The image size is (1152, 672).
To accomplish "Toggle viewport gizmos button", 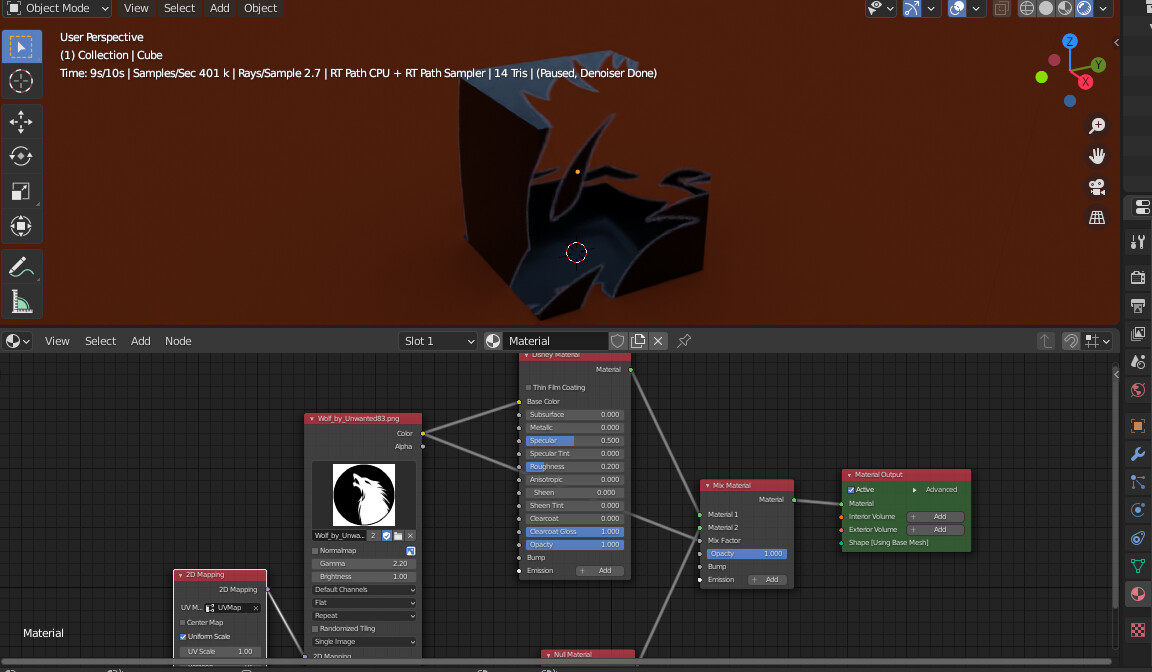I will [x=912, y=8].
